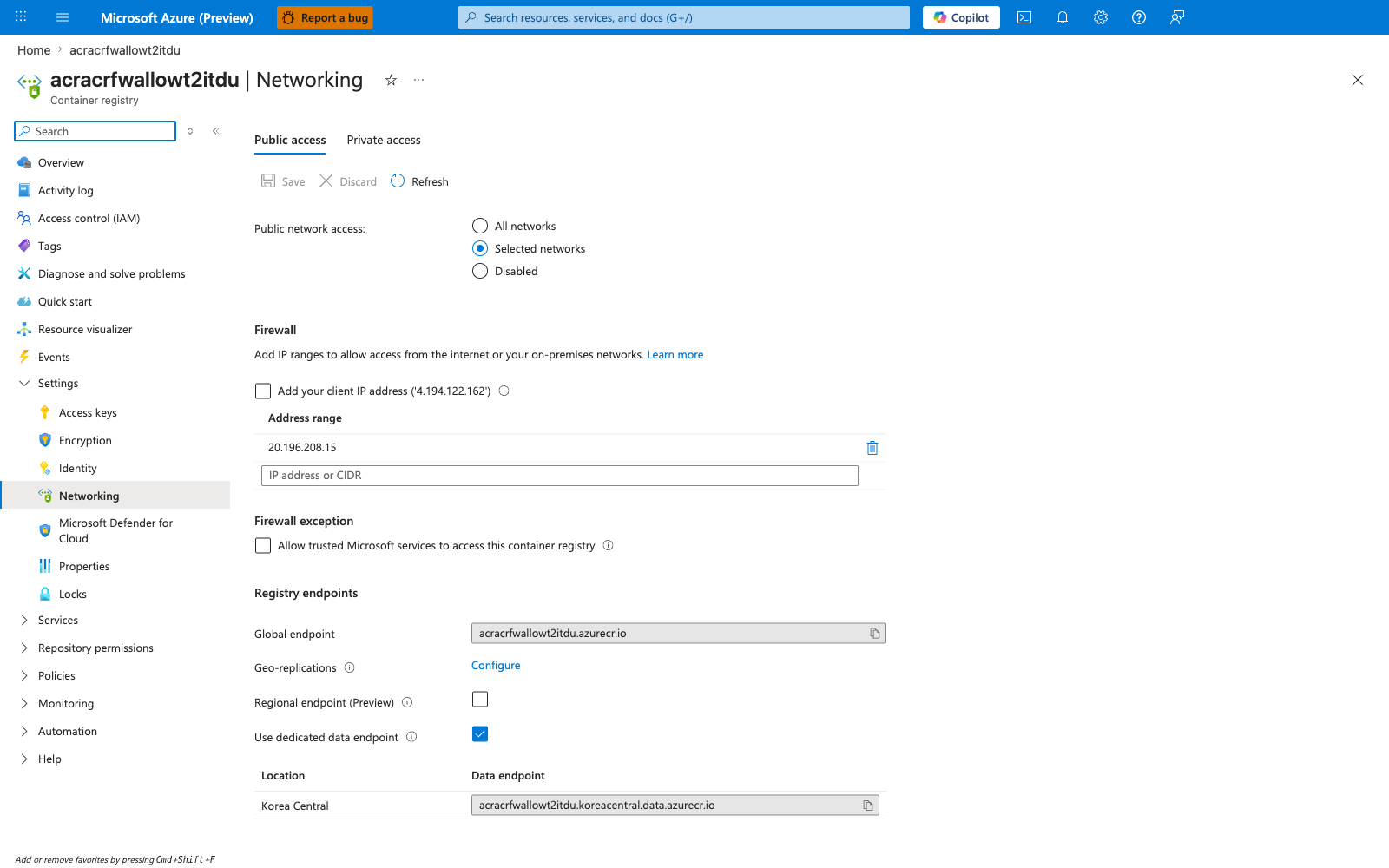Expand Repository permissions section
The width and height of the screenshot is (1389, 868).
(x=24, y=648)
